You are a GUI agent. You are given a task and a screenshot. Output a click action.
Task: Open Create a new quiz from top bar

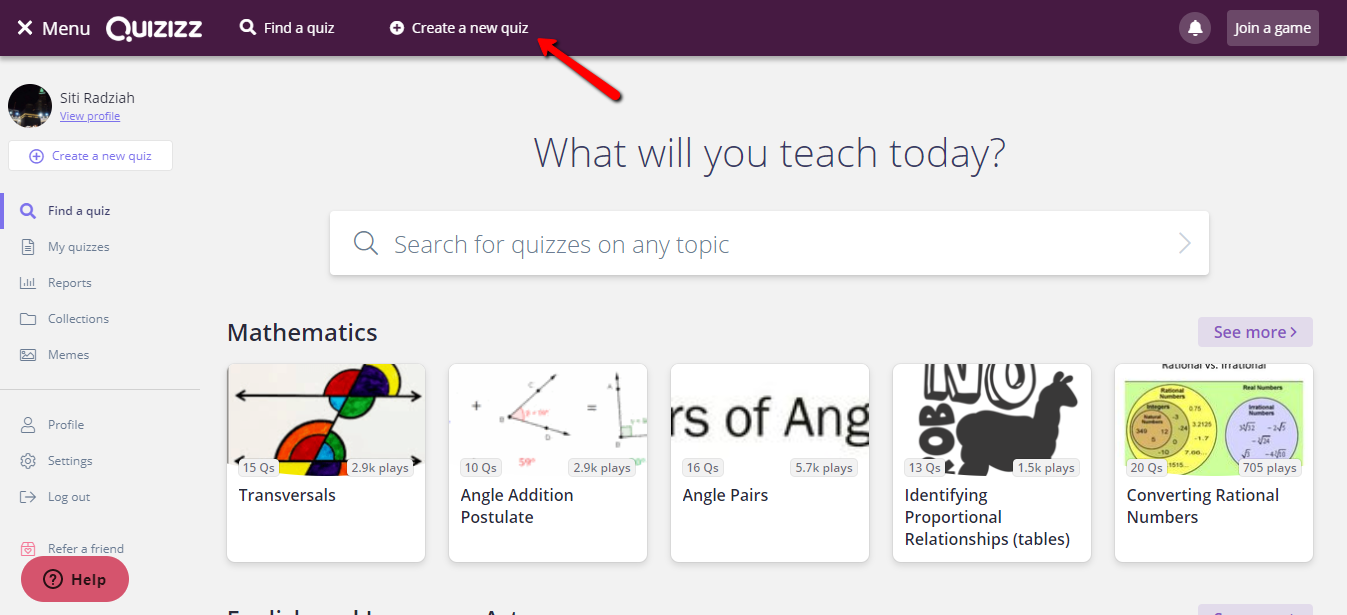(457, 27)
